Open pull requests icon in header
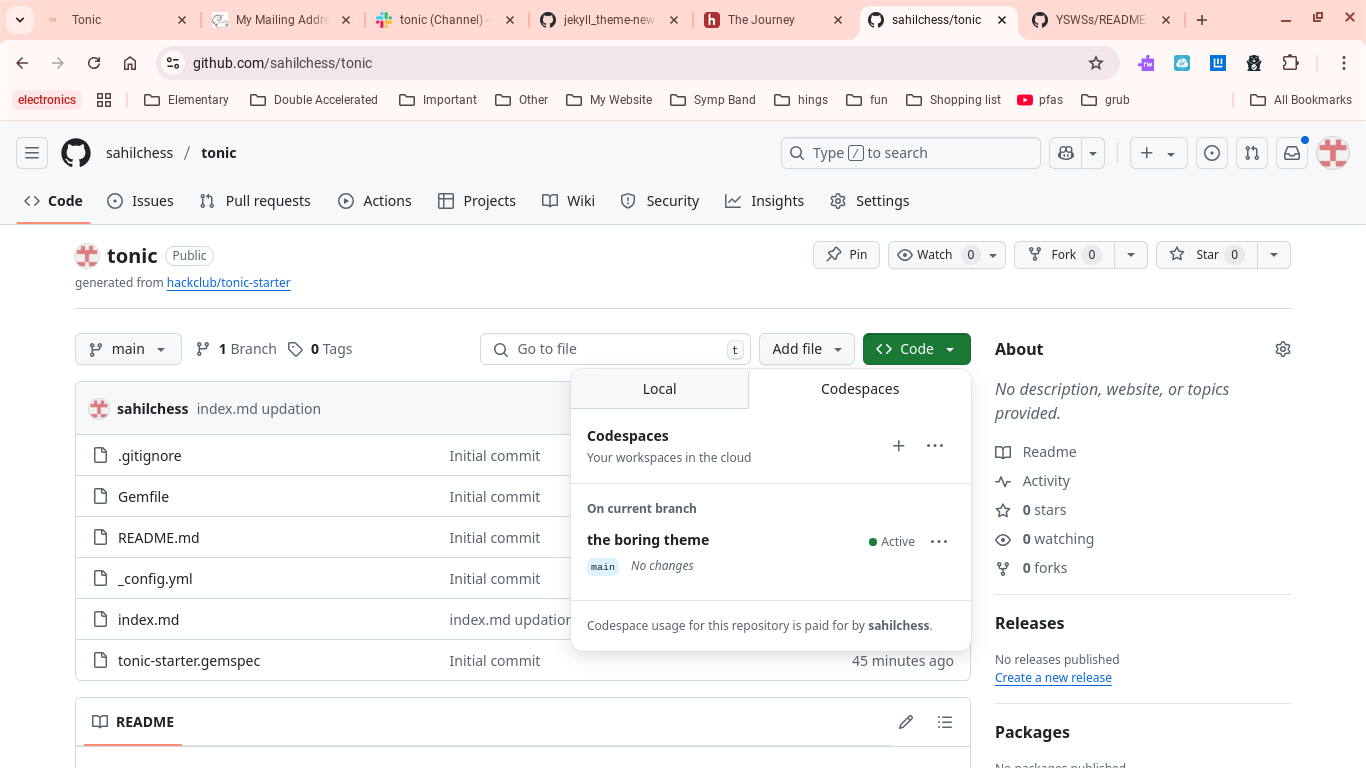The image size is (1366, 768). [x=1252, y=153]
